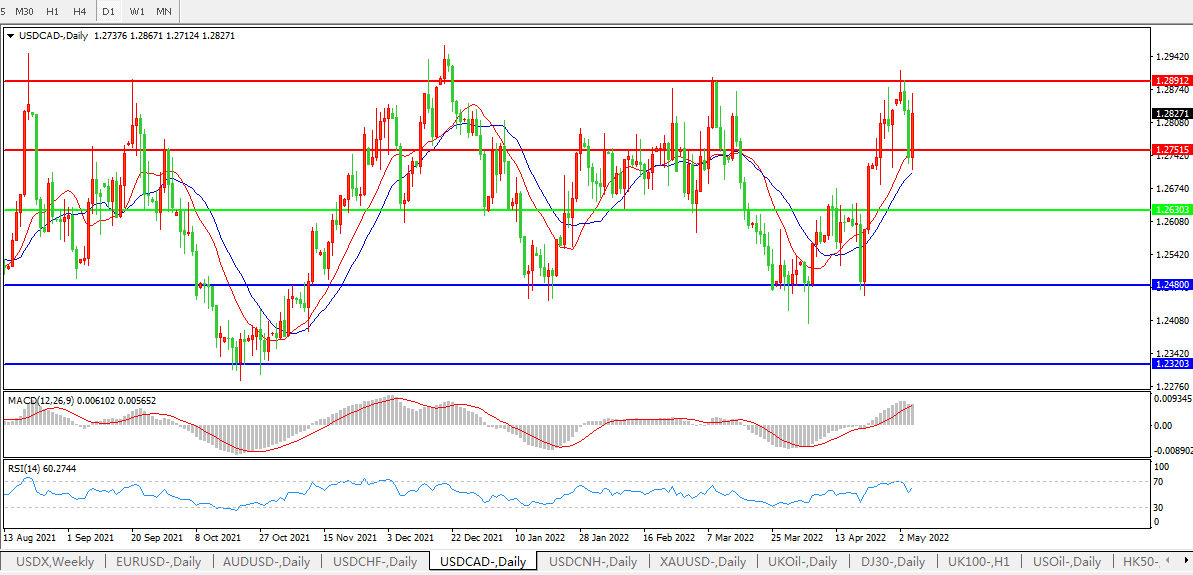Viewport: 1193px width, 575px height.
Task: Switch chart to the M30 timeframe
Action: 25,11
